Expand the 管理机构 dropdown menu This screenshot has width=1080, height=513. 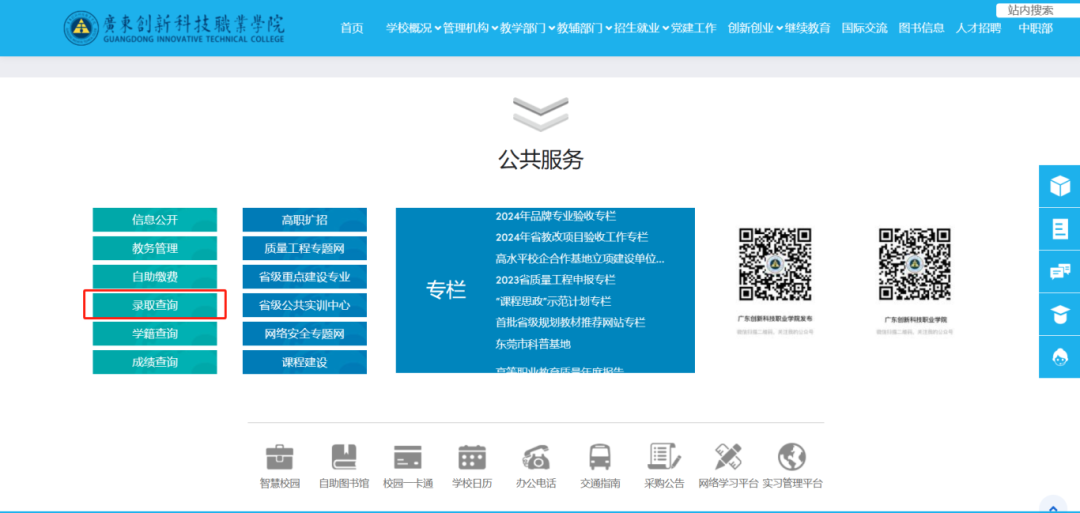point(470,28)
